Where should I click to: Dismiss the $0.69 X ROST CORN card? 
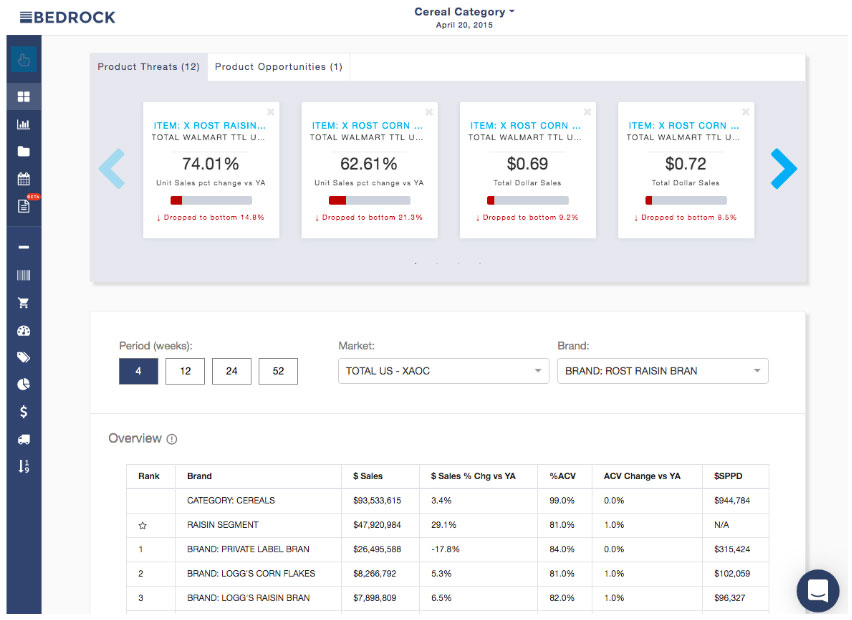coord(587,112)
